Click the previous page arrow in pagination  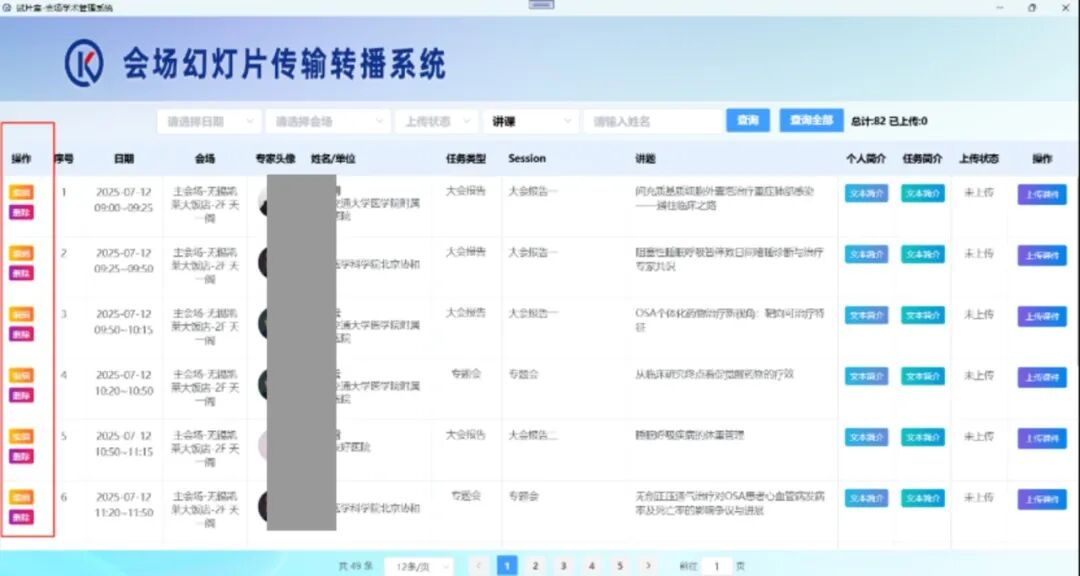click(479, 566)
